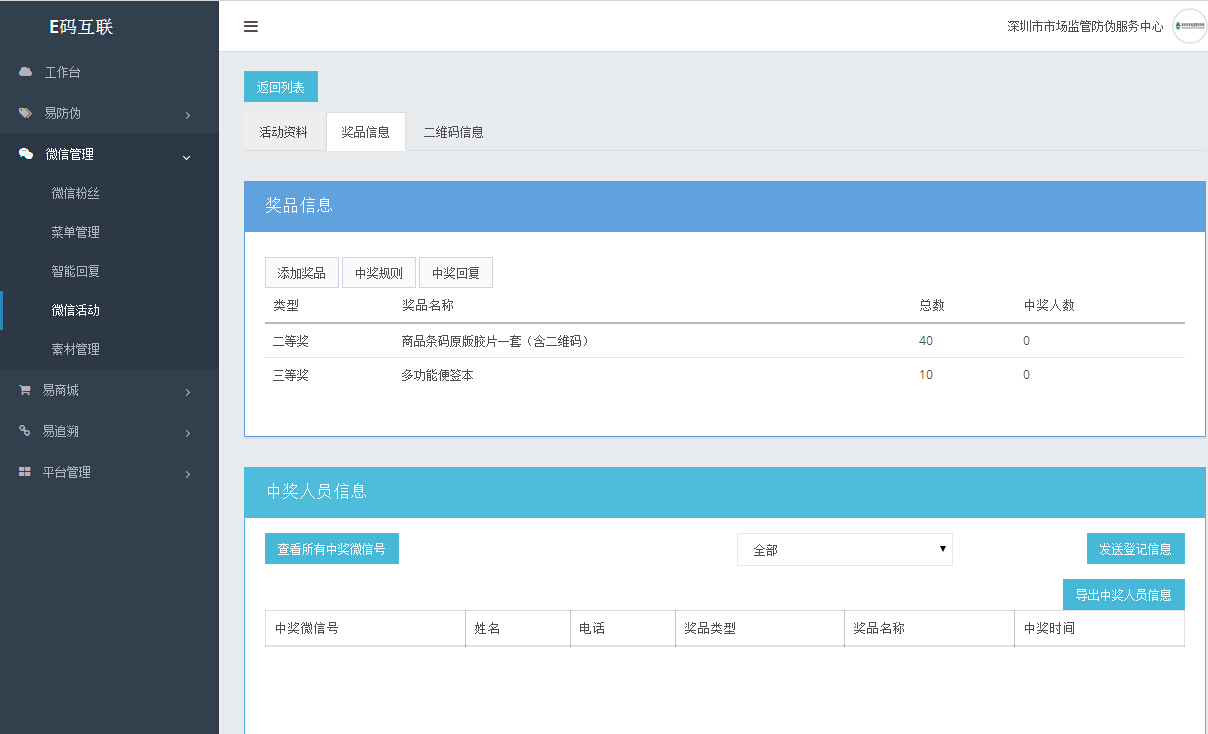Click the cloud icon beside 工作台

(26, 72)
